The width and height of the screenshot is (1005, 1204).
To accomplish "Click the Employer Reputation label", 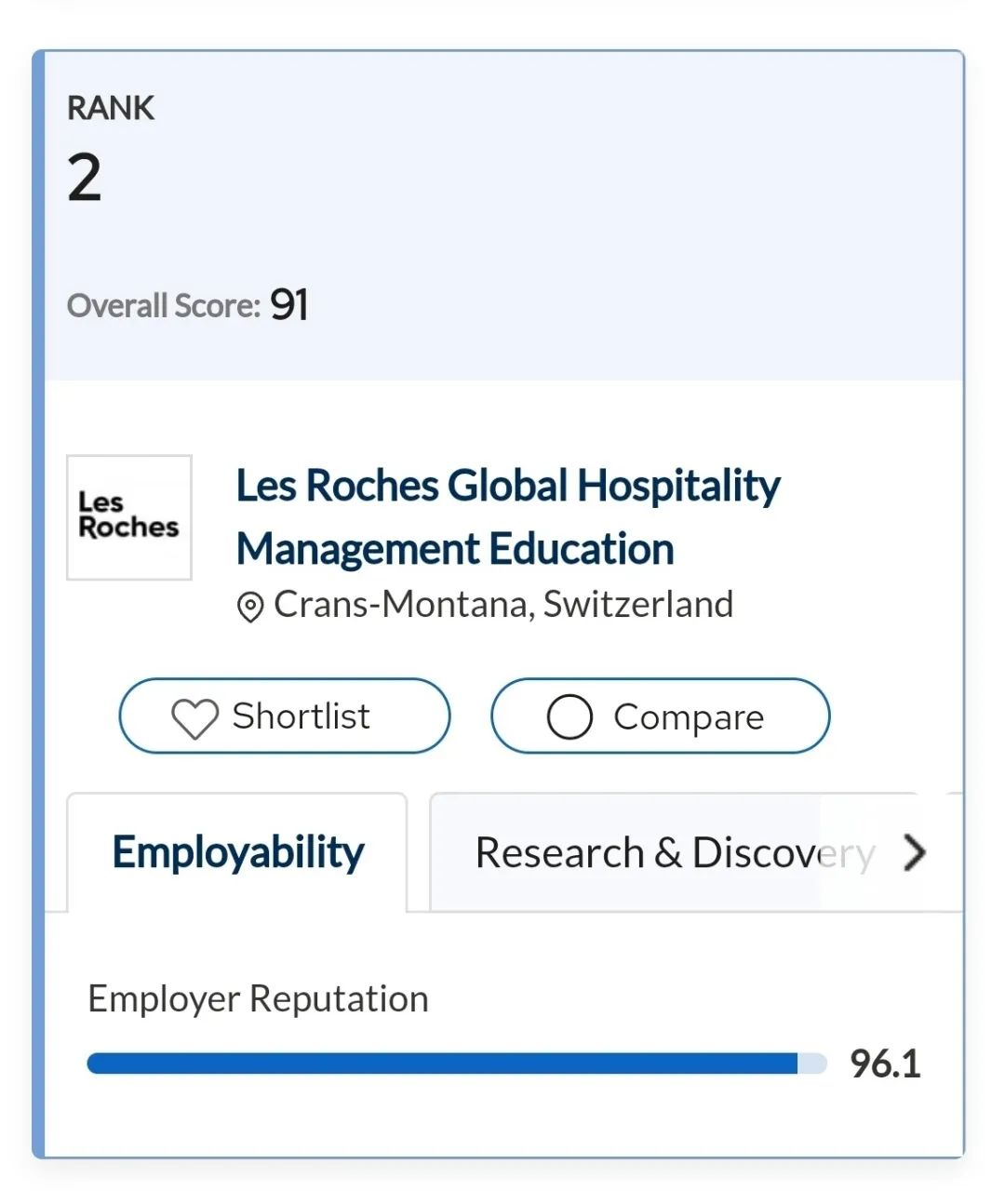I will tap(258, 999).
